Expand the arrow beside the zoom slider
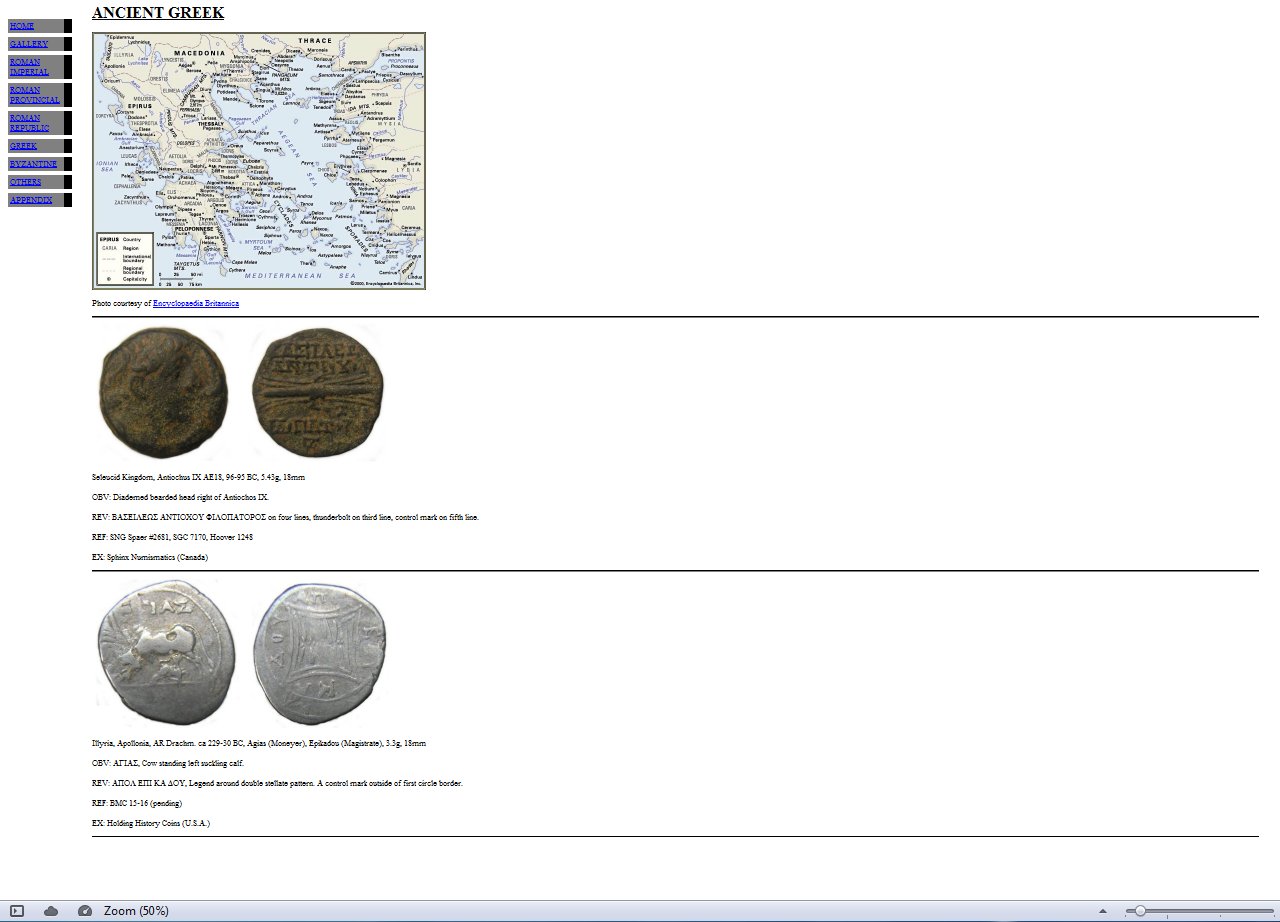 point(1103,911)
